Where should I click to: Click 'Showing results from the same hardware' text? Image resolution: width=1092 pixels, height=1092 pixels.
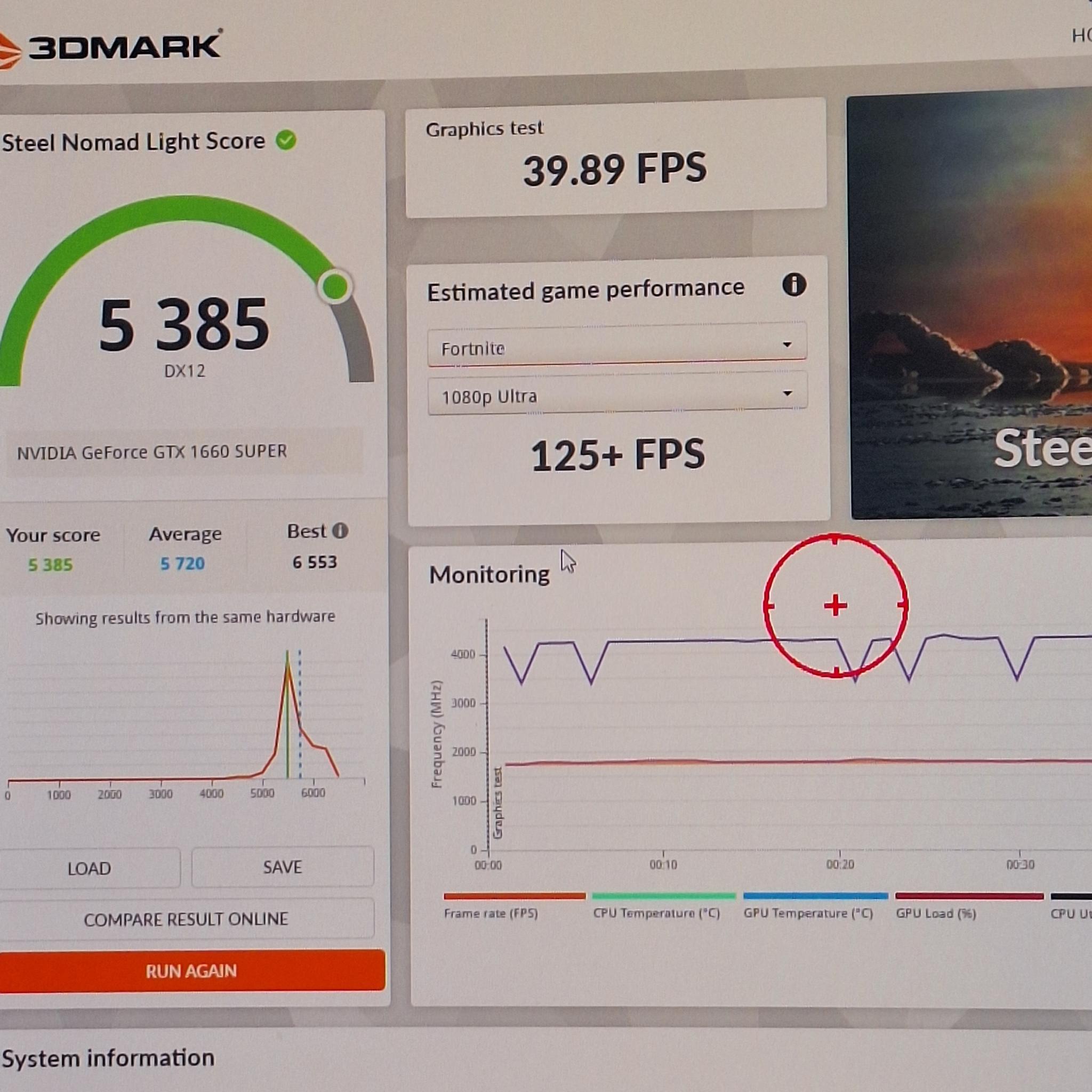(185, 617)
